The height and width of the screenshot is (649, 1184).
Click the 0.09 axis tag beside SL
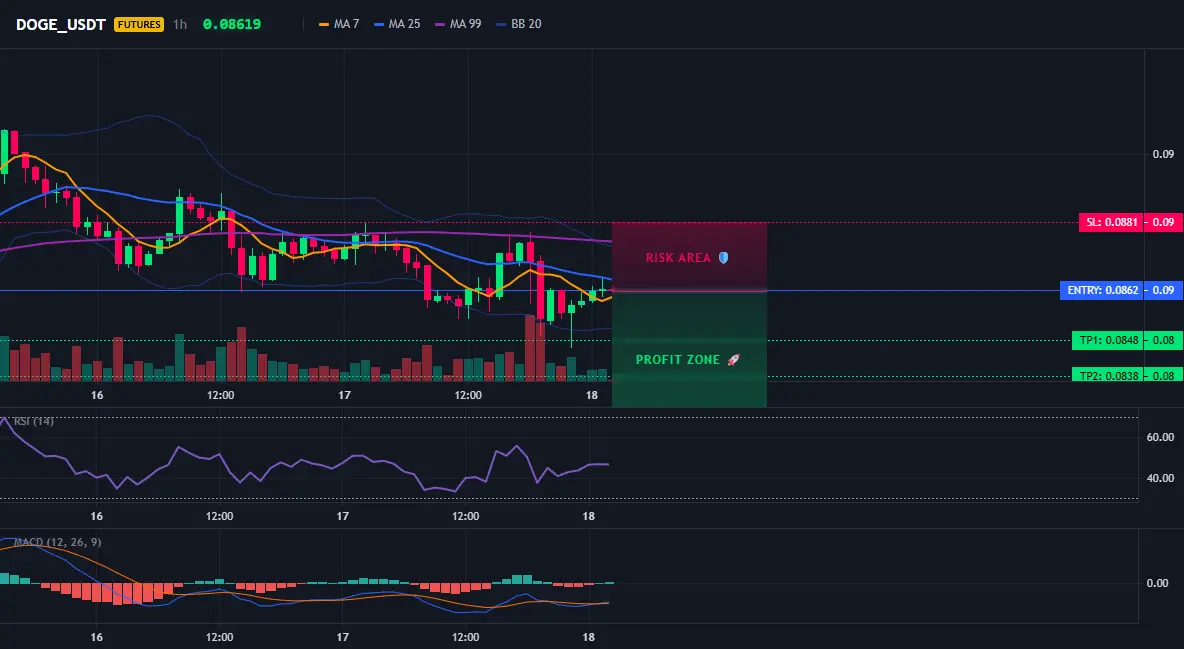click(1164, 222)
